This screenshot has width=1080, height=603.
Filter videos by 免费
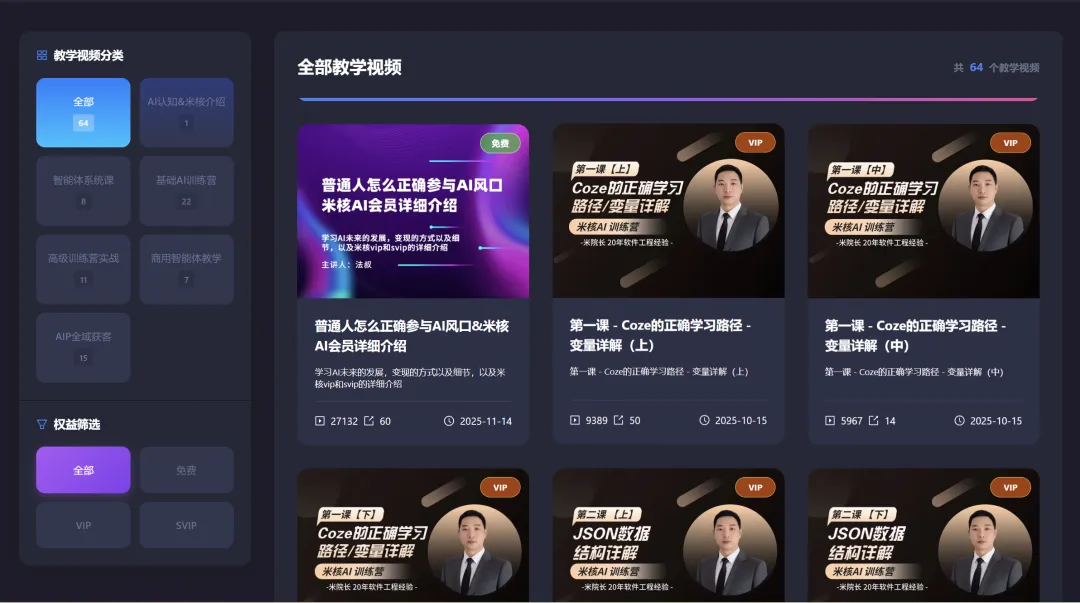[x=187, y=470]
